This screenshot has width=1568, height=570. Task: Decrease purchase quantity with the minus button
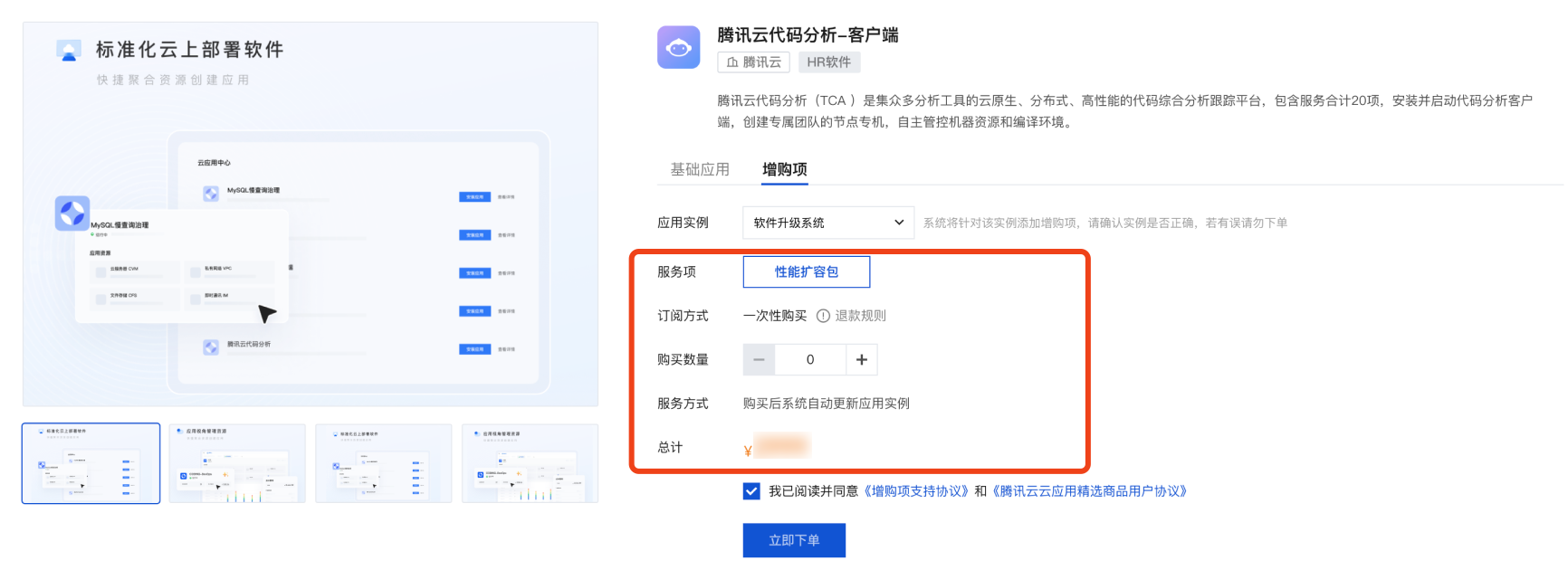pos(759,359)
